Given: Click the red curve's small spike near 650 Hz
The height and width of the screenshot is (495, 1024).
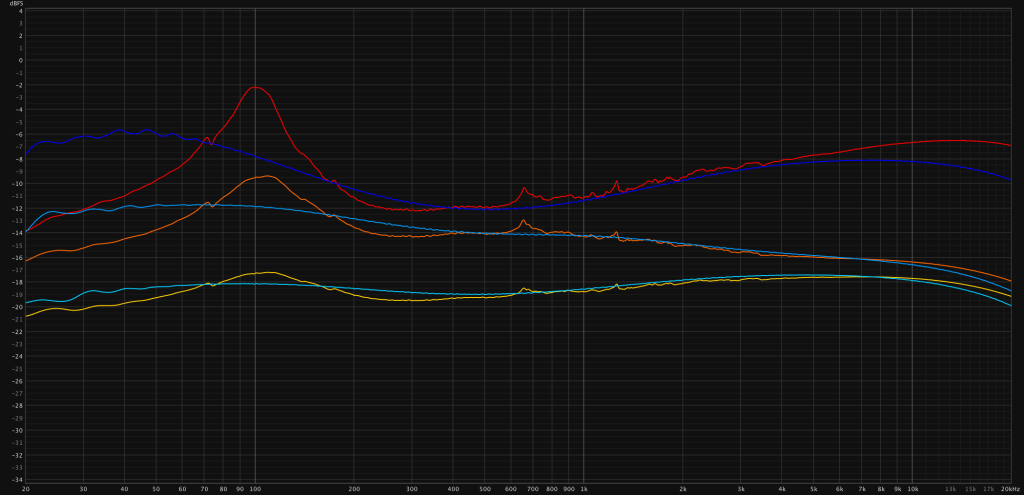Looking at the screenshot, I should click(524, 187).
